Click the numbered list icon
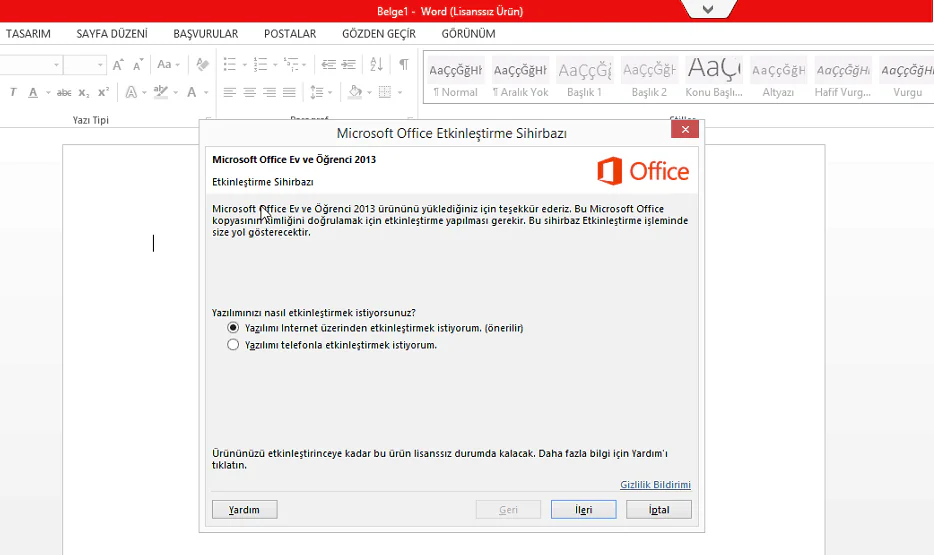Screen dimensions: 934x555 click(x=260, y=64)
